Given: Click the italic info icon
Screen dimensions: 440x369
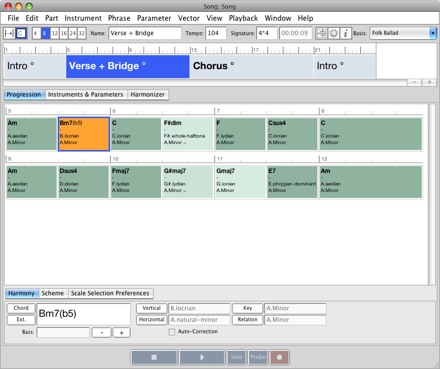Looking at the screenshot, I should (346, 33).
